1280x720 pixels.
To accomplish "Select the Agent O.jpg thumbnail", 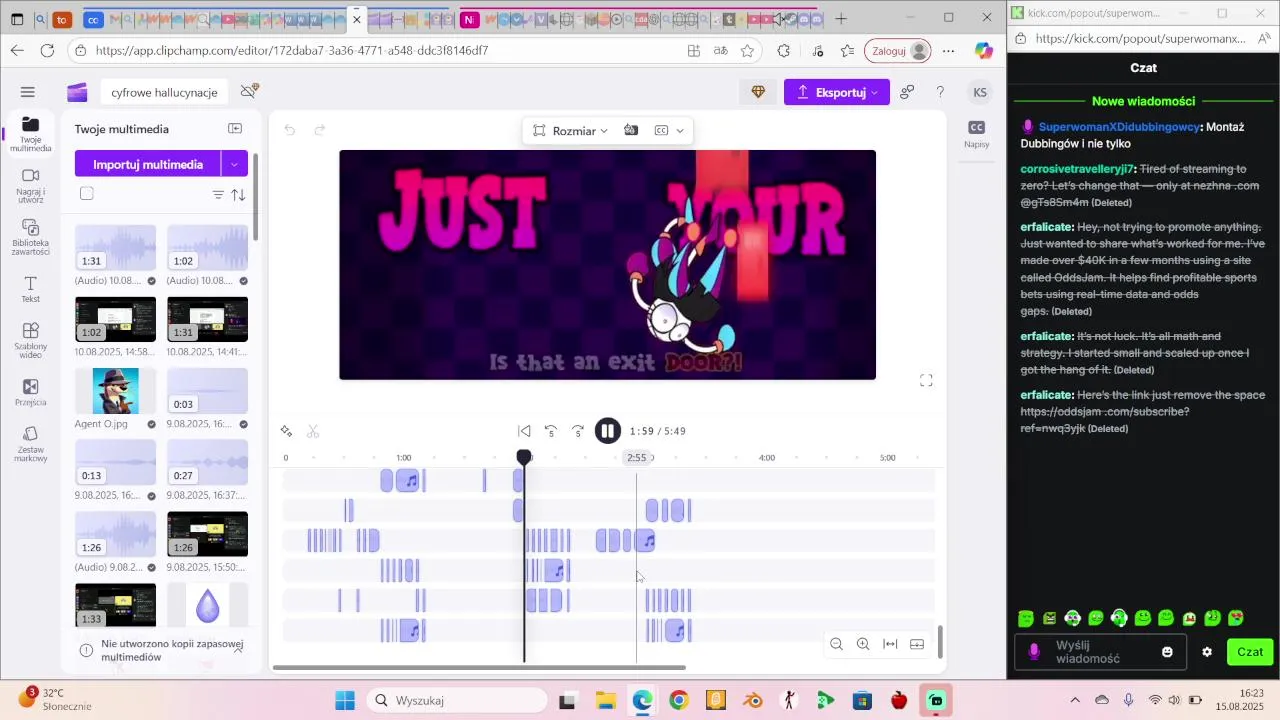I will tap(116, 391).
